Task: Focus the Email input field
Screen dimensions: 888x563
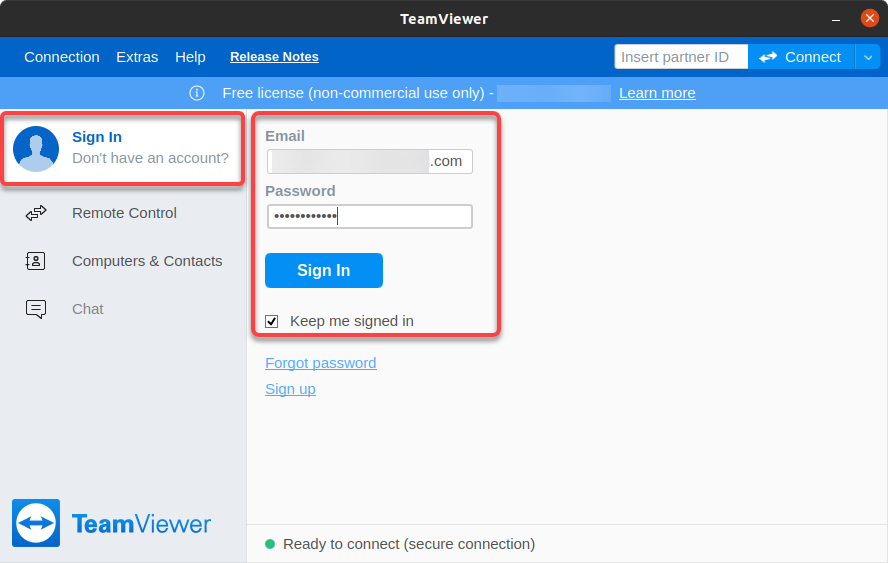Action: [370, 161]
